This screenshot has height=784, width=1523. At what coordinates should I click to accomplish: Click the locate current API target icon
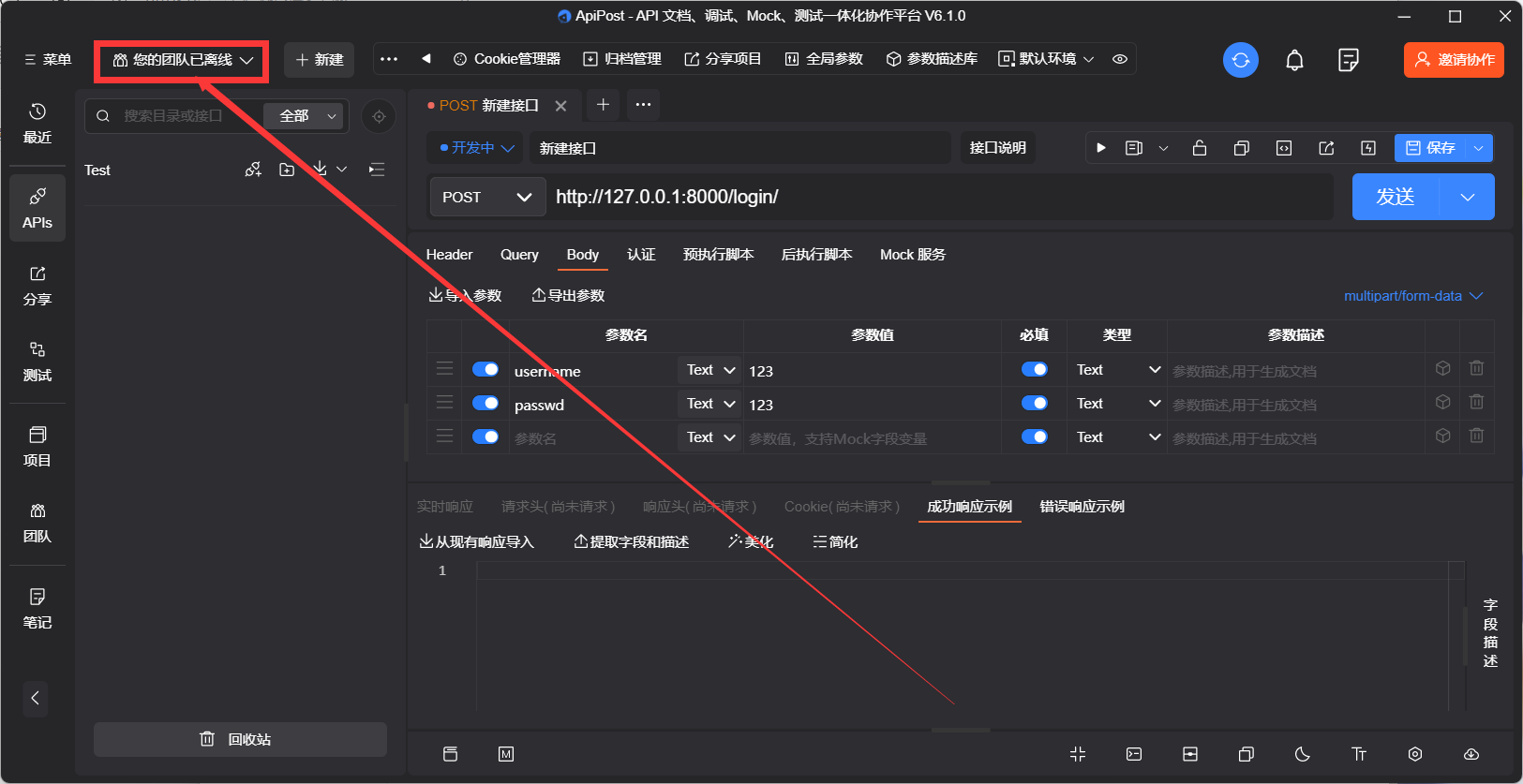point(379,116)
